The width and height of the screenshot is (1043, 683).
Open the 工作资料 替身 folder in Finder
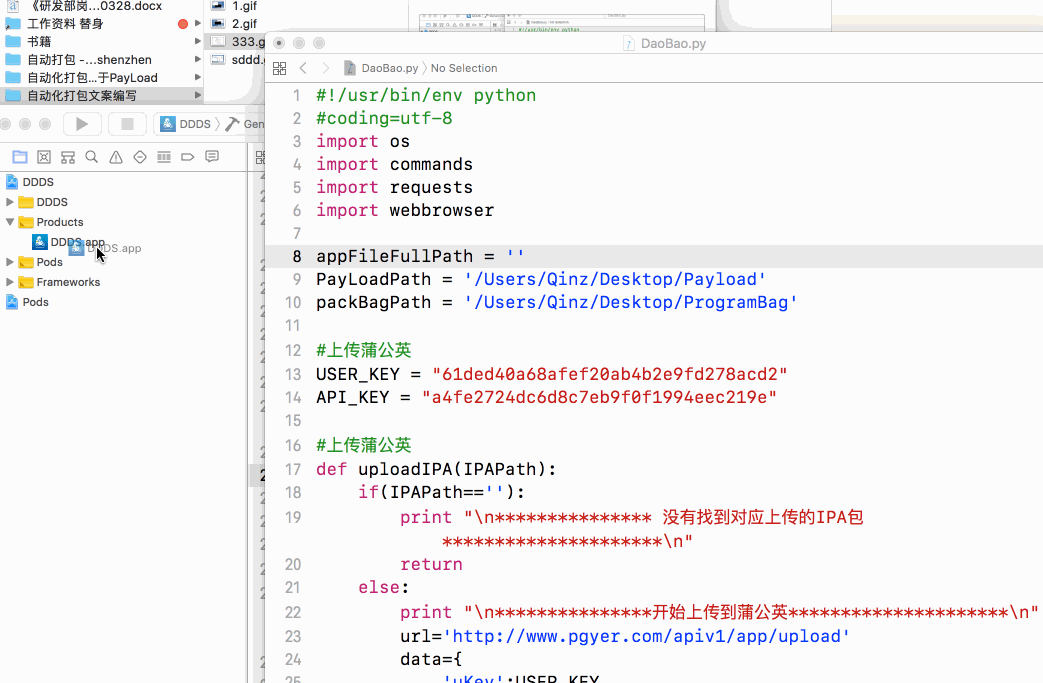55,23
